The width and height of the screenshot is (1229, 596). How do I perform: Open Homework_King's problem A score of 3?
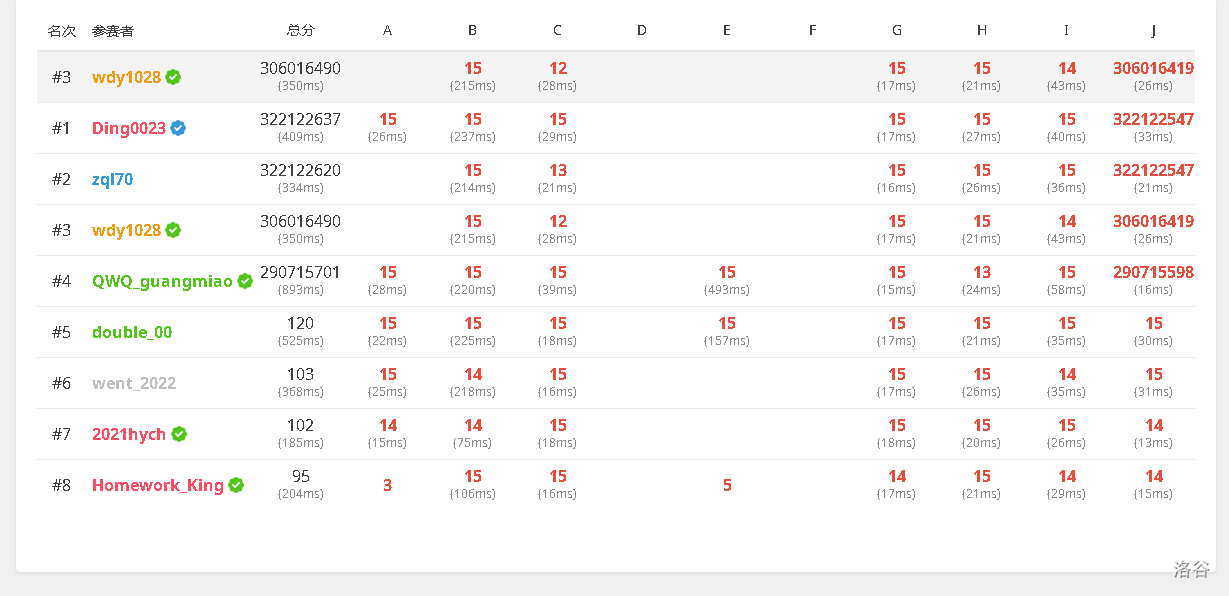pyautogui.click(x=387, y=485)
